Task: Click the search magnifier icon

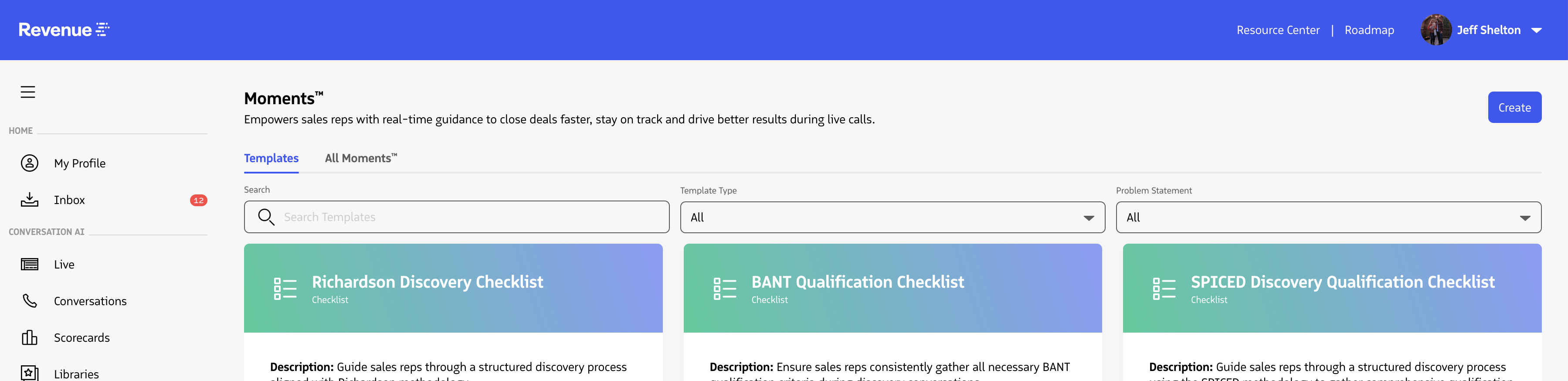Action: click(266, 217)
